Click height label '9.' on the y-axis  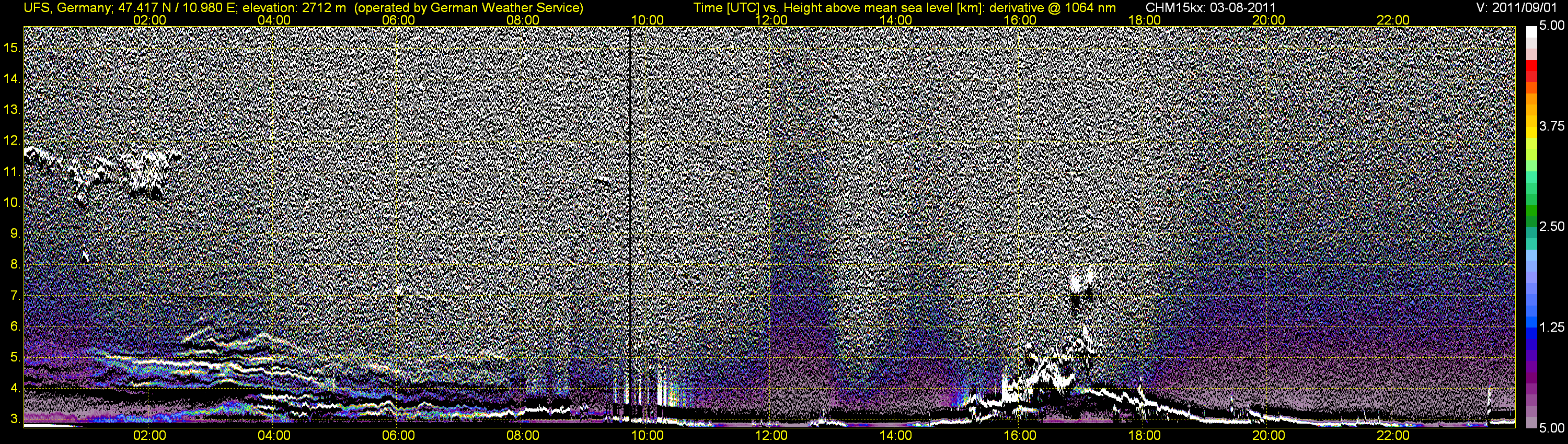click(x=15, y=233)
